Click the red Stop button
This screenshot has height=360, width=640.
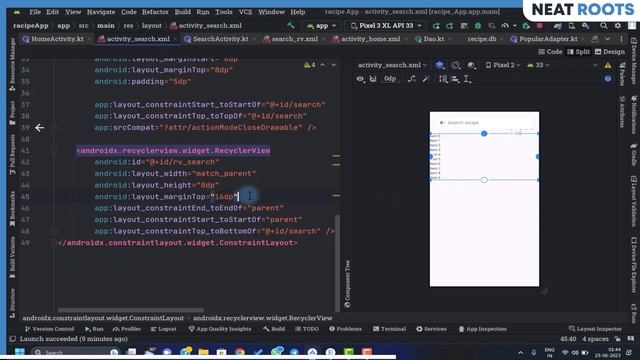point(540,26)
